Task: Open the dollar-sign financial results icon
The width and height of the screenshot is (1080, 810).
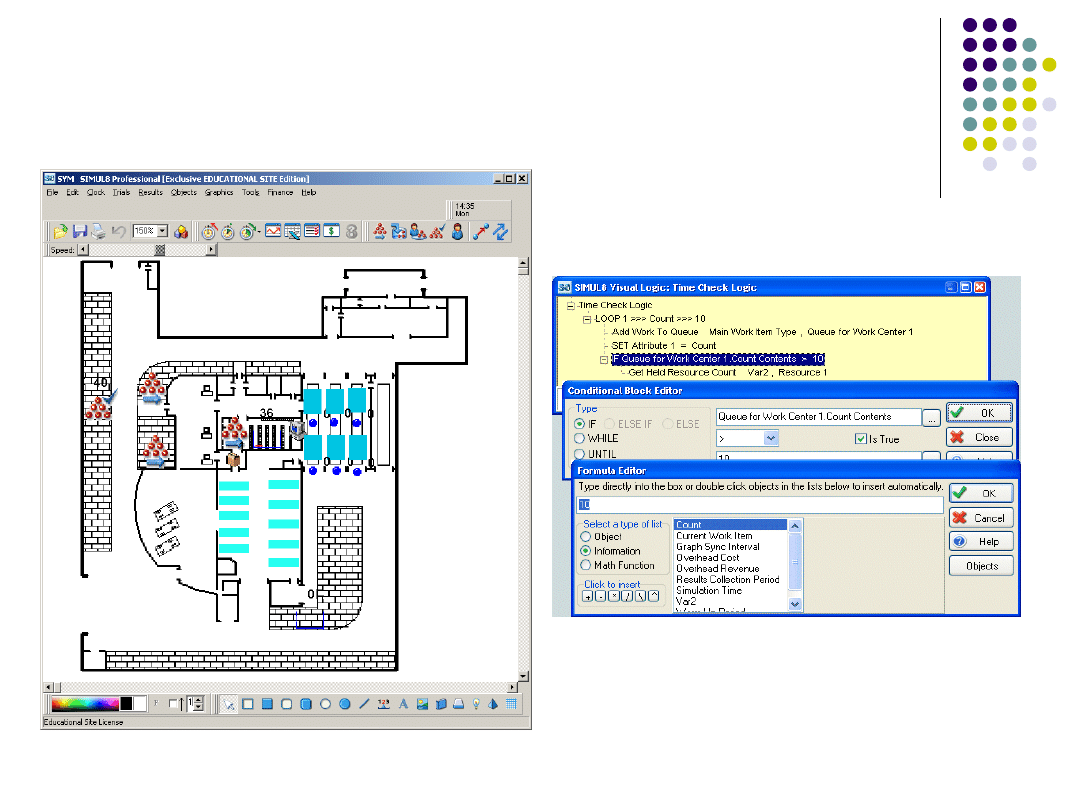Action: click(332, 231)
